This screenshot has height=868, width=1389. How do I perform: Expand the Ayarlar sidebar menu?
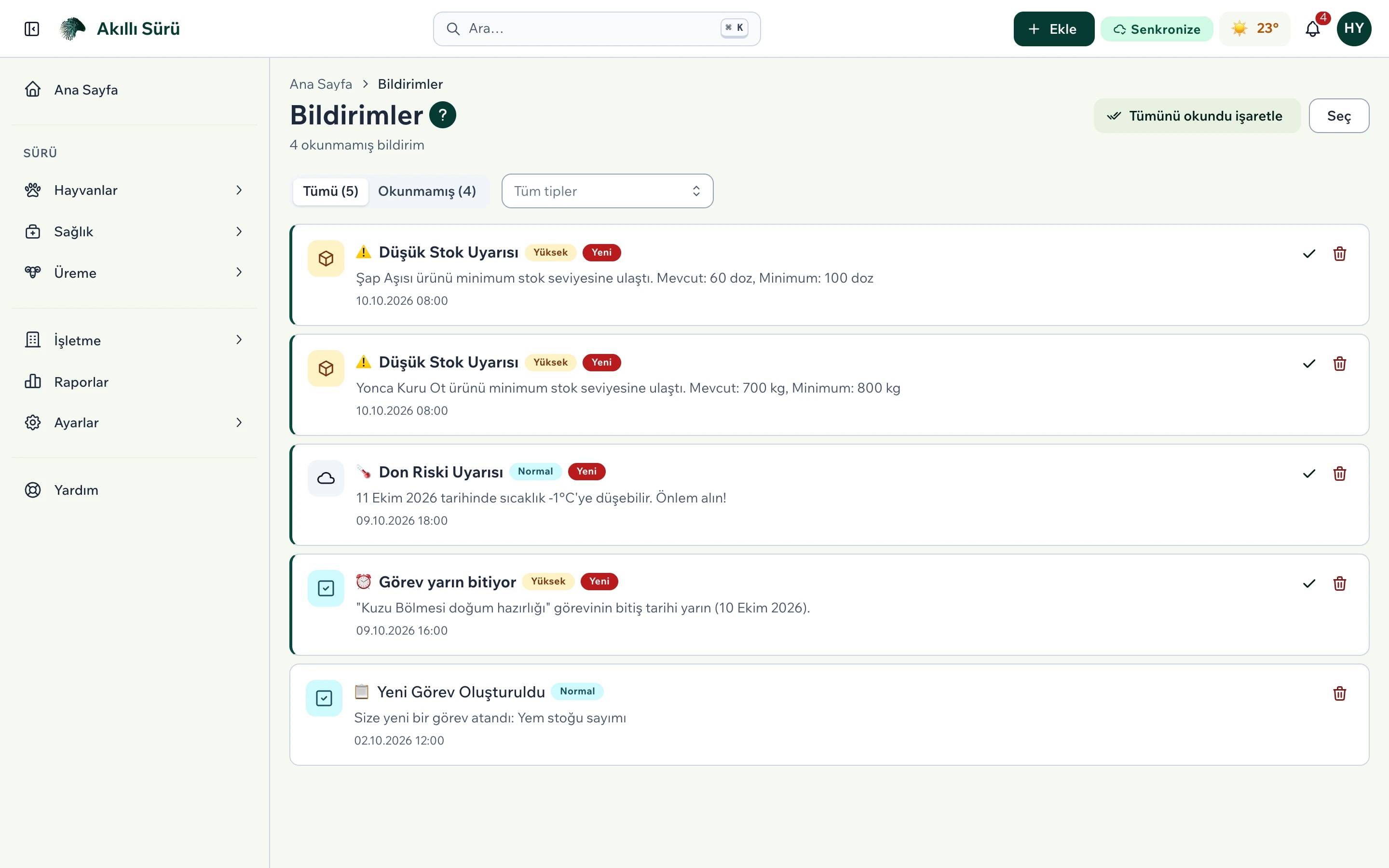coord(134,422)
